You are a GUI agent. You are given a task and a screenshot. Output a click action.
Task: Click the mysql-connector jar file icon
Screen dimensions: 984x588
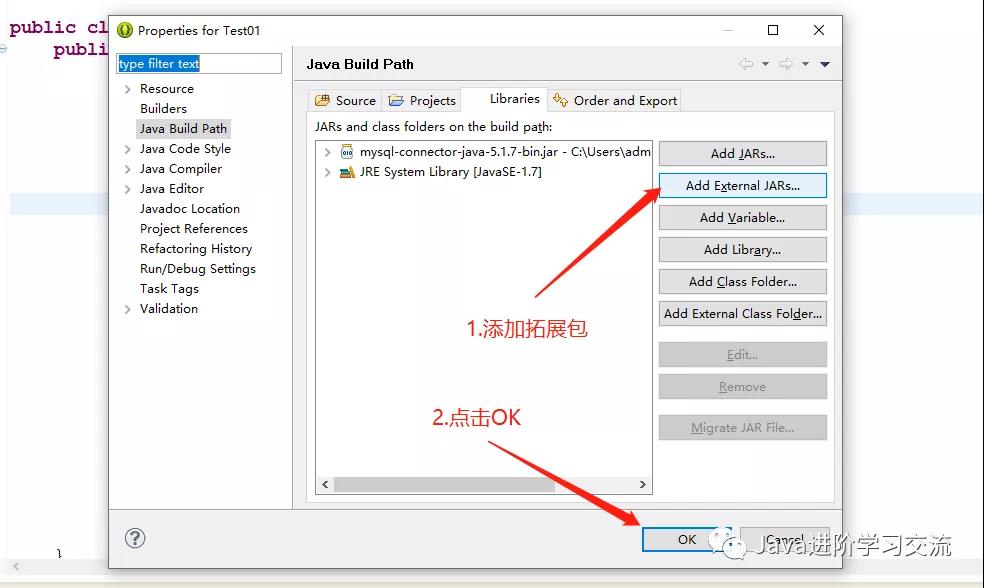pyautogui.click(x=347, y=152)
